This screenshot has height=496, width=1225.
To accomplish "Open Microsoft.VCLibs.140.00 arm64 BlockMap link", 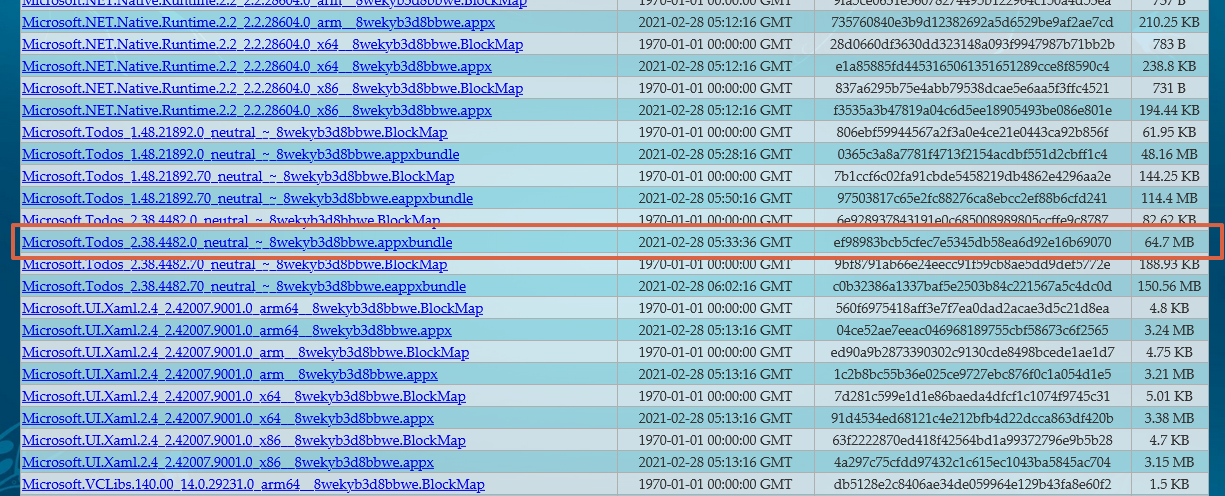I will click(x=253, y=484).
